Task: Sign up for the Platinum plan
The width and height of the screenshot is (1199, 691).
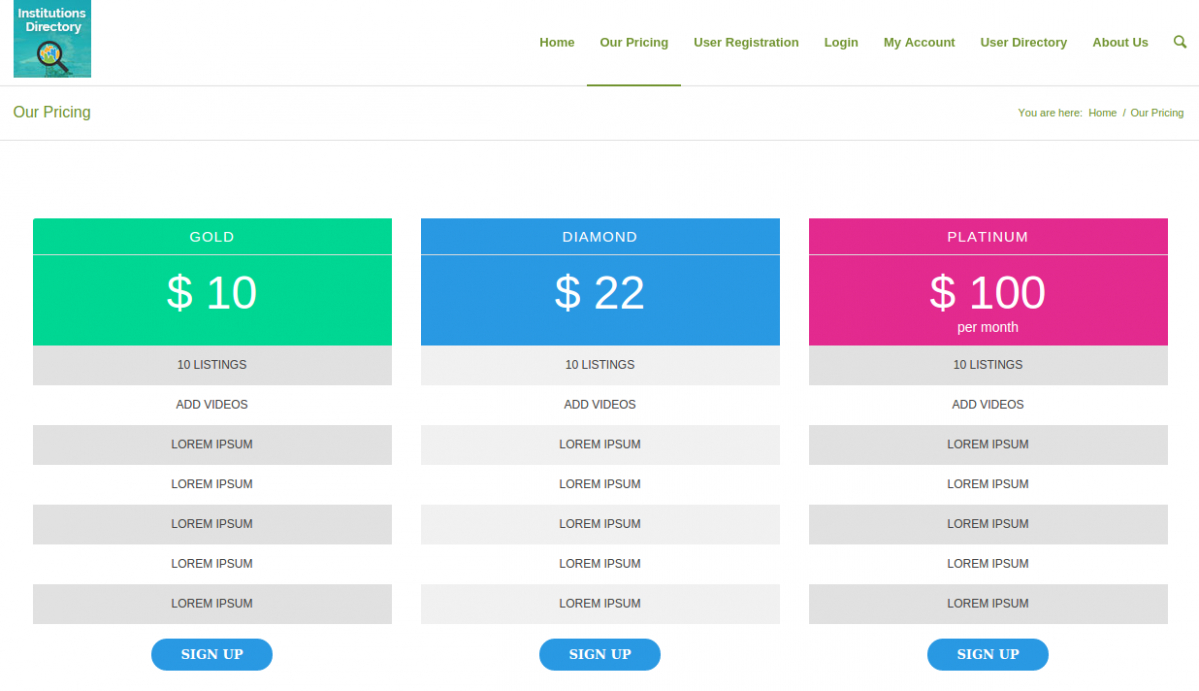Action: [988, 654]
